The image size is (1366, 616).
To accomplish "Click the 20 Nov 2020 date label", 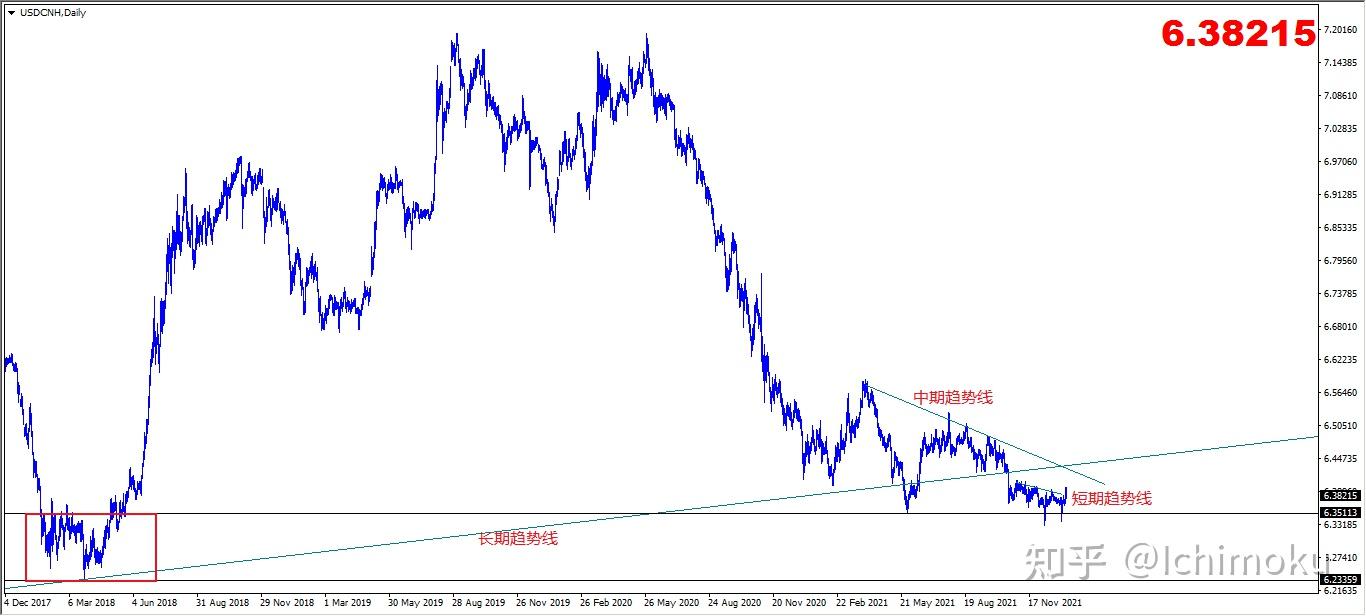I will click(799, 604).
